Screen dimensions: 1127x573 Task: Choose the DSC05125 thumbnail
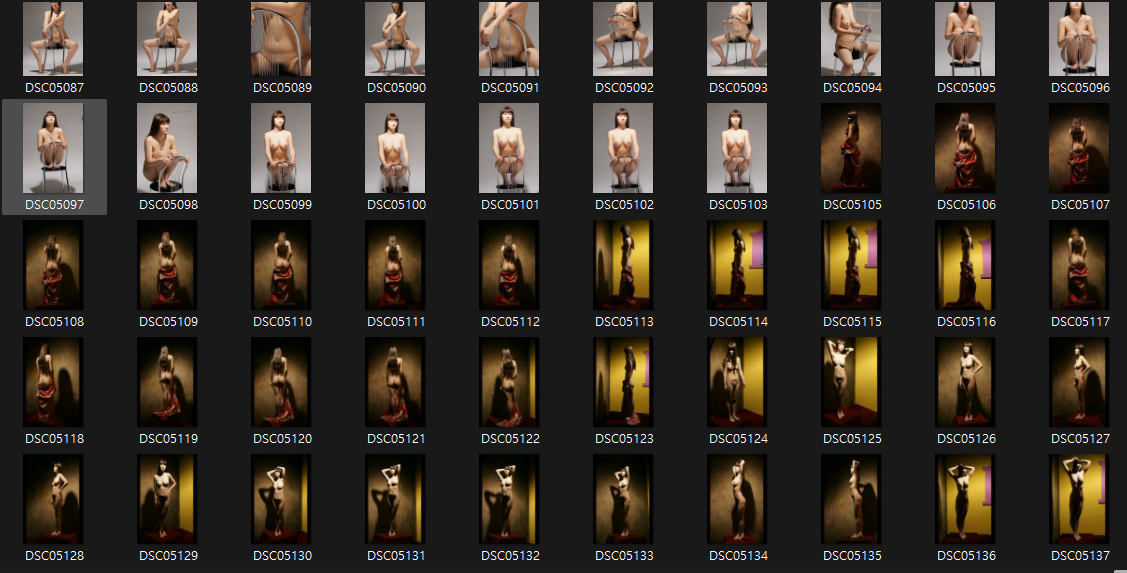(x=852, y=382)
